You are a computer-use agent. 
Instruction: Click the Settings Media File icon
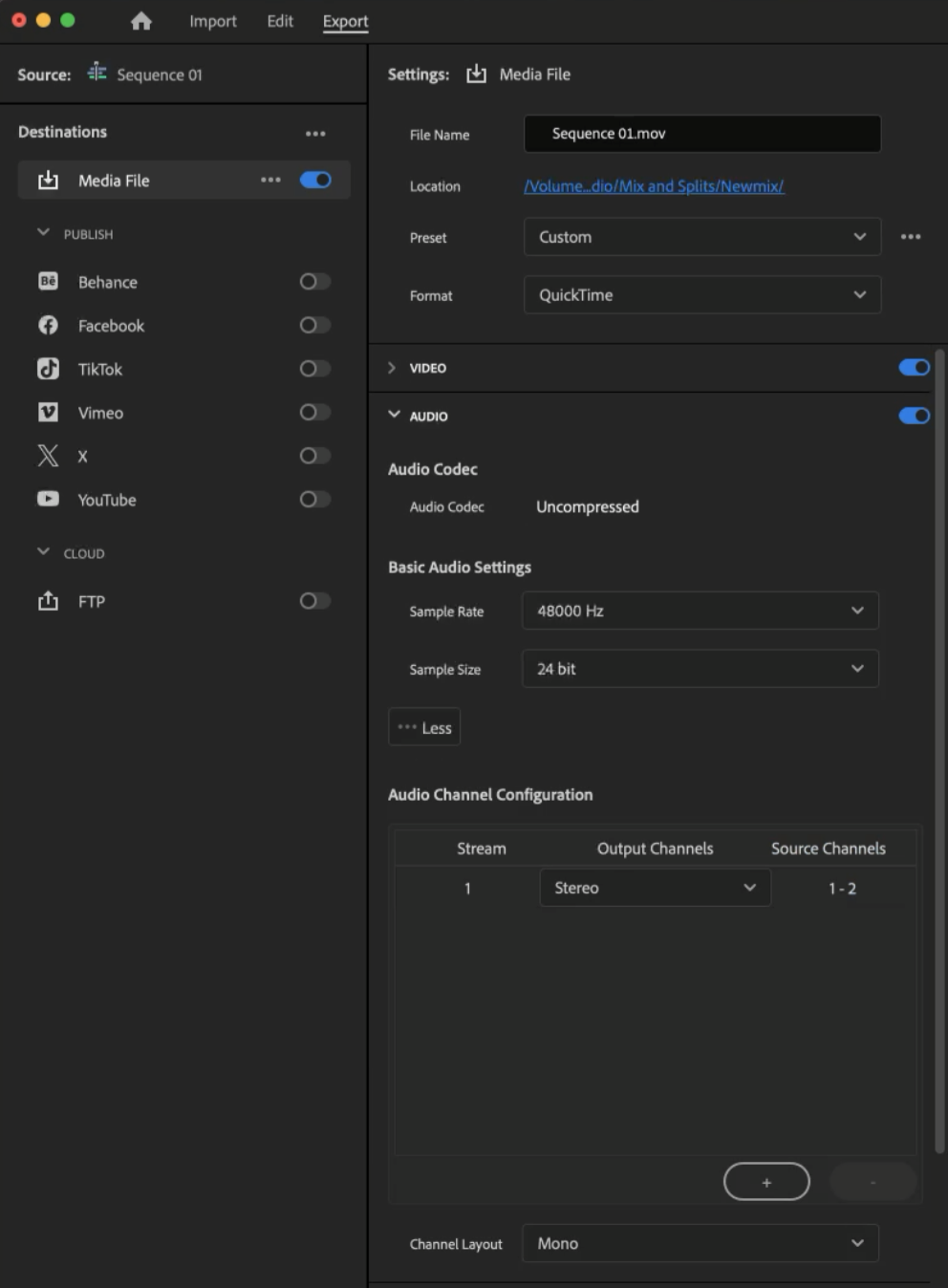(476, 74)
